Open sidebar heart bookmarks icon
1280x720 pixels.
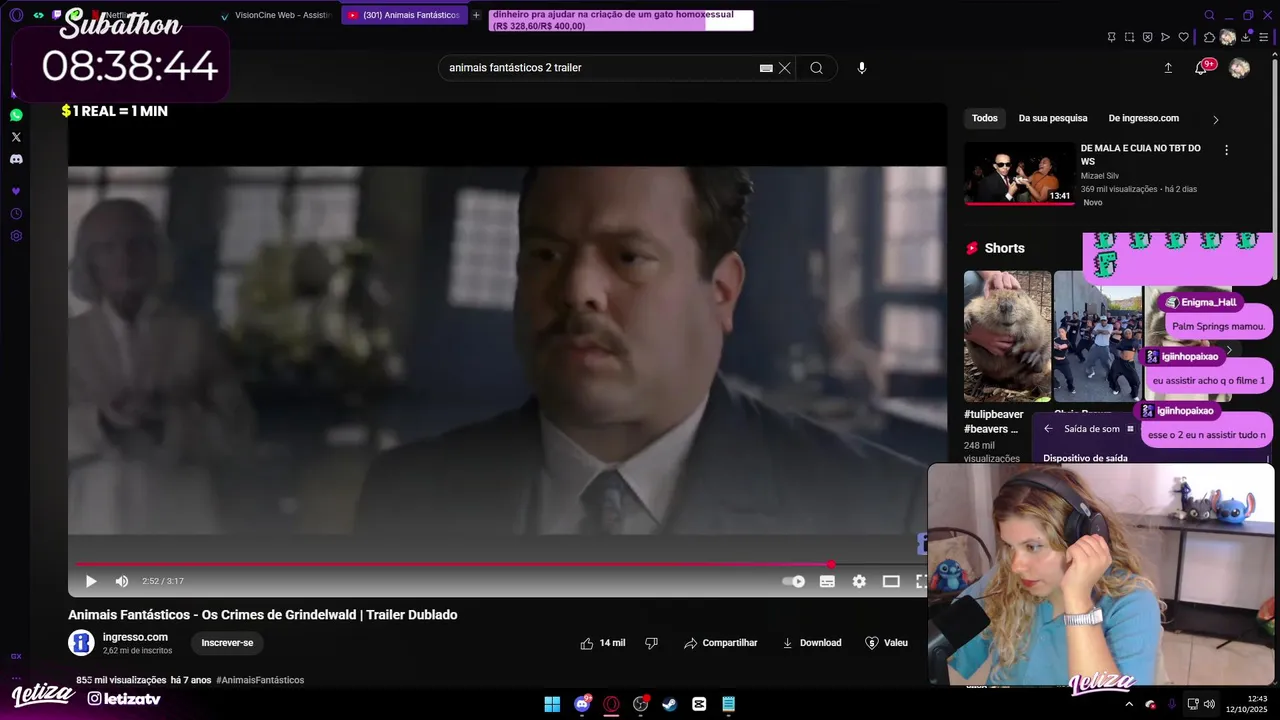coord(16,191)
